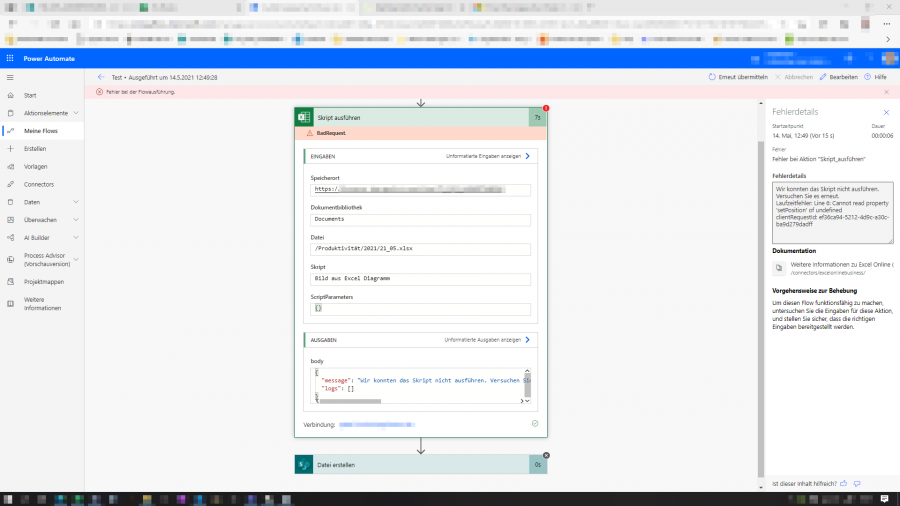Click the AI Builder icon
Screen dimensions: 900x506
click(10, 238)
